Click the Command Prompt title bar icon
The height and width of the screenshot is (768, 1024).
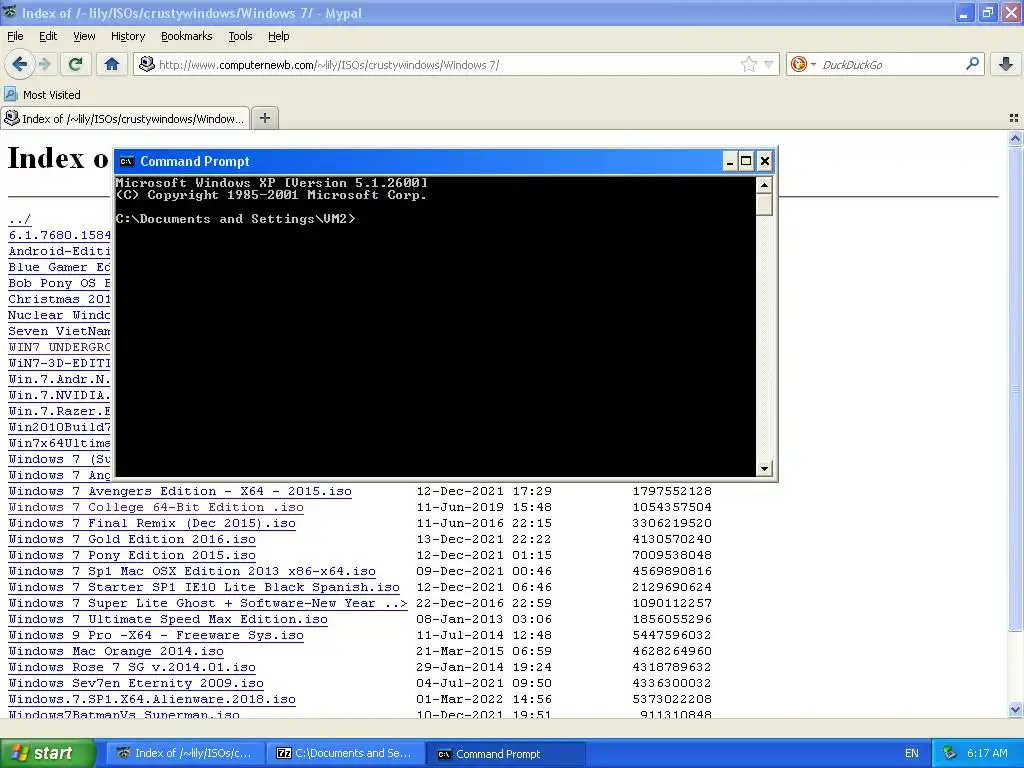[x=127, y=161]
